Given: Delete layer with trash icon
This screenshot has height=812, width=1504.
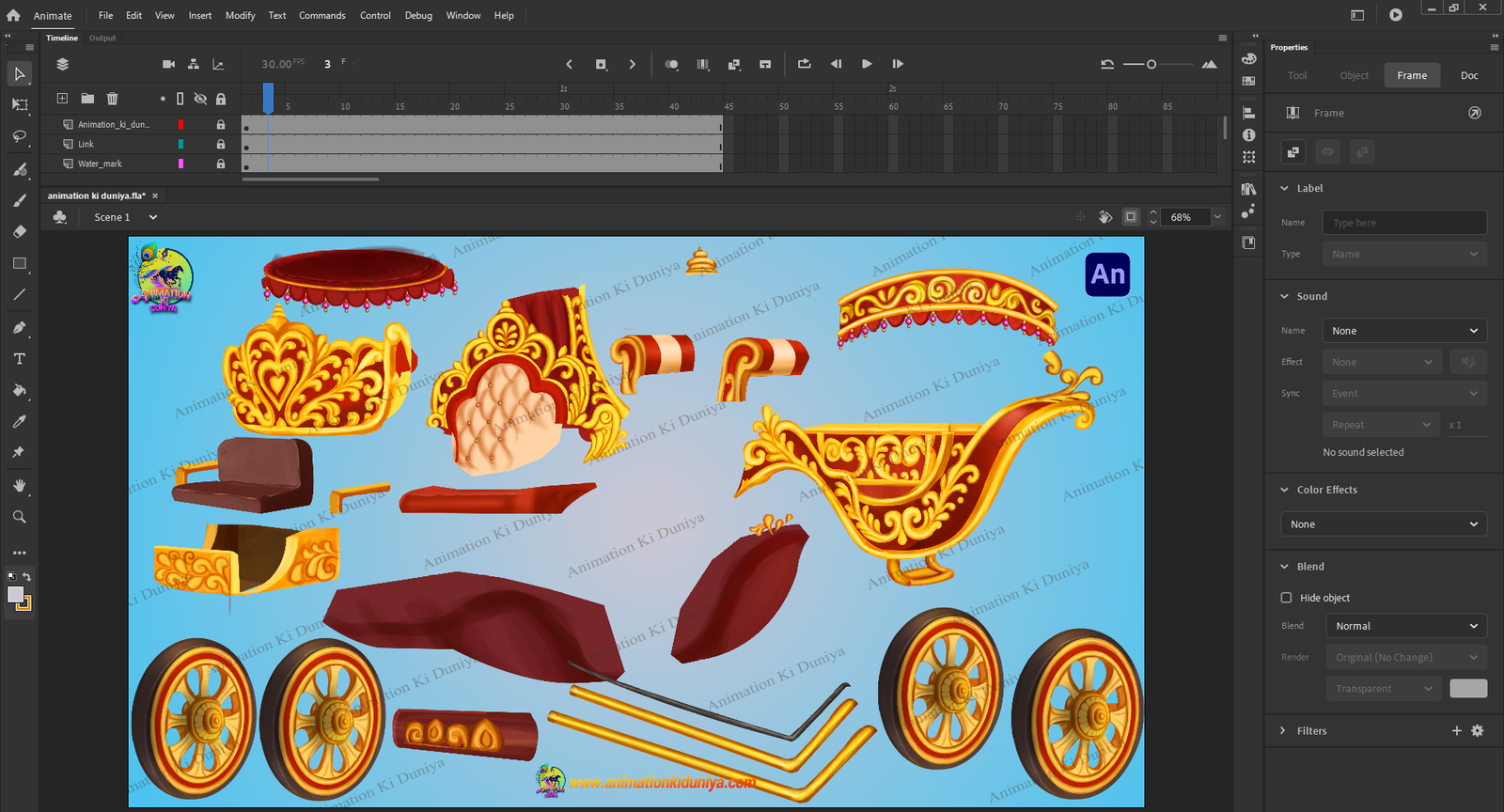Looking at the screenshot, I should (112, 99).
